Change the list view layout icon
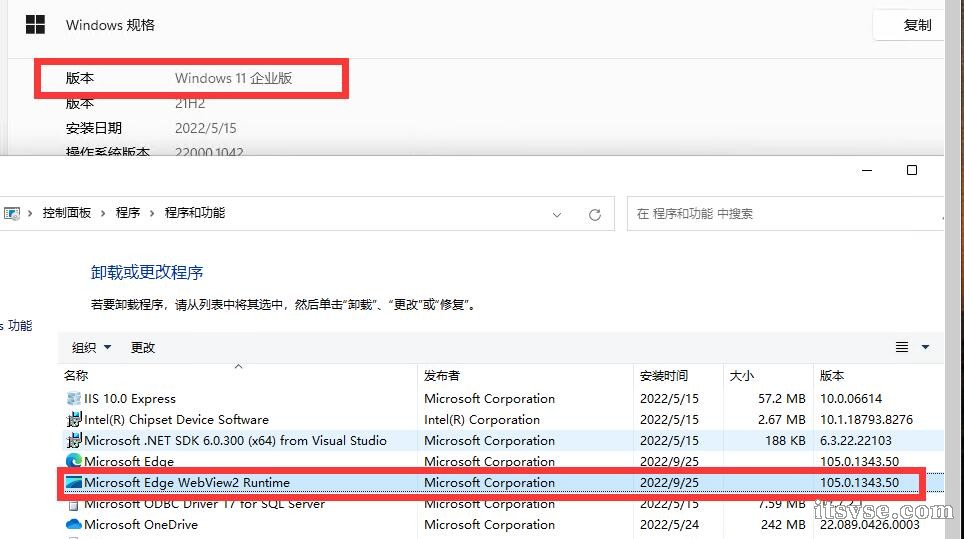The image size is (964, 539). click(x=902, y=347)
